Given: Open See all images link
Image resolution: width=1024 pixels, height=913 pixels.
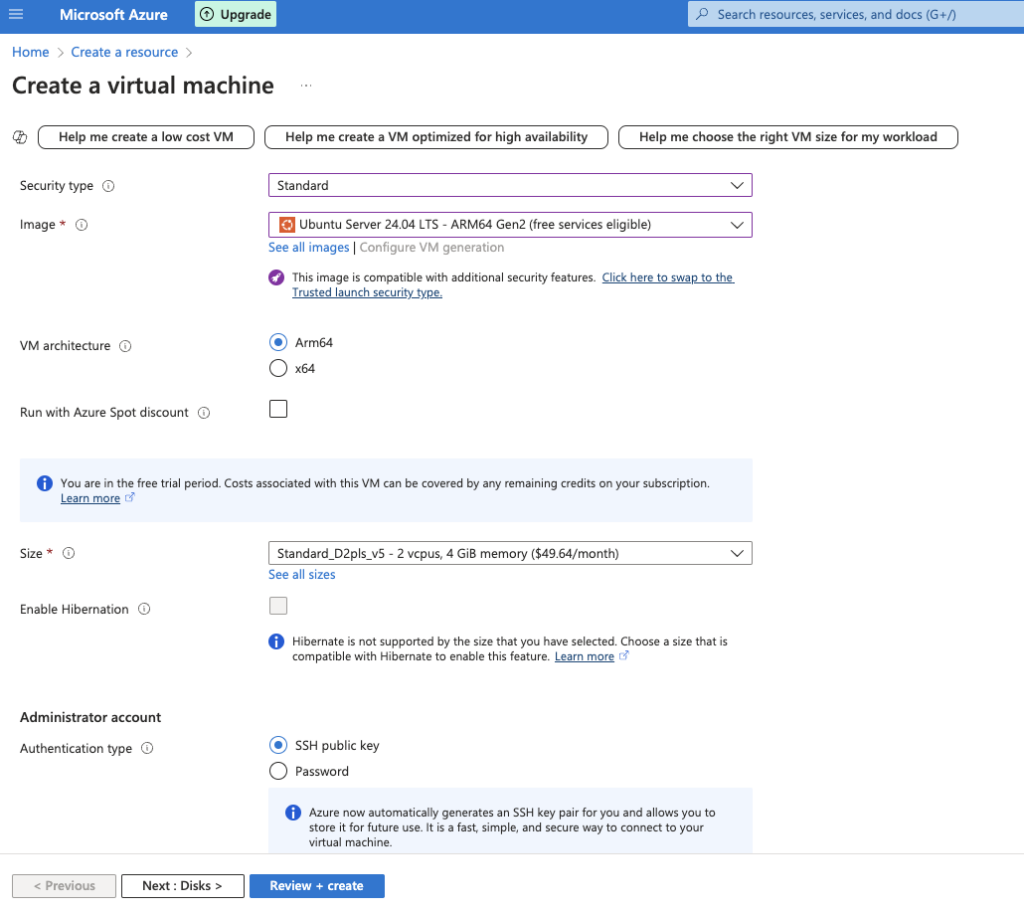Looking at the screenshot, I should coord(309,248).
